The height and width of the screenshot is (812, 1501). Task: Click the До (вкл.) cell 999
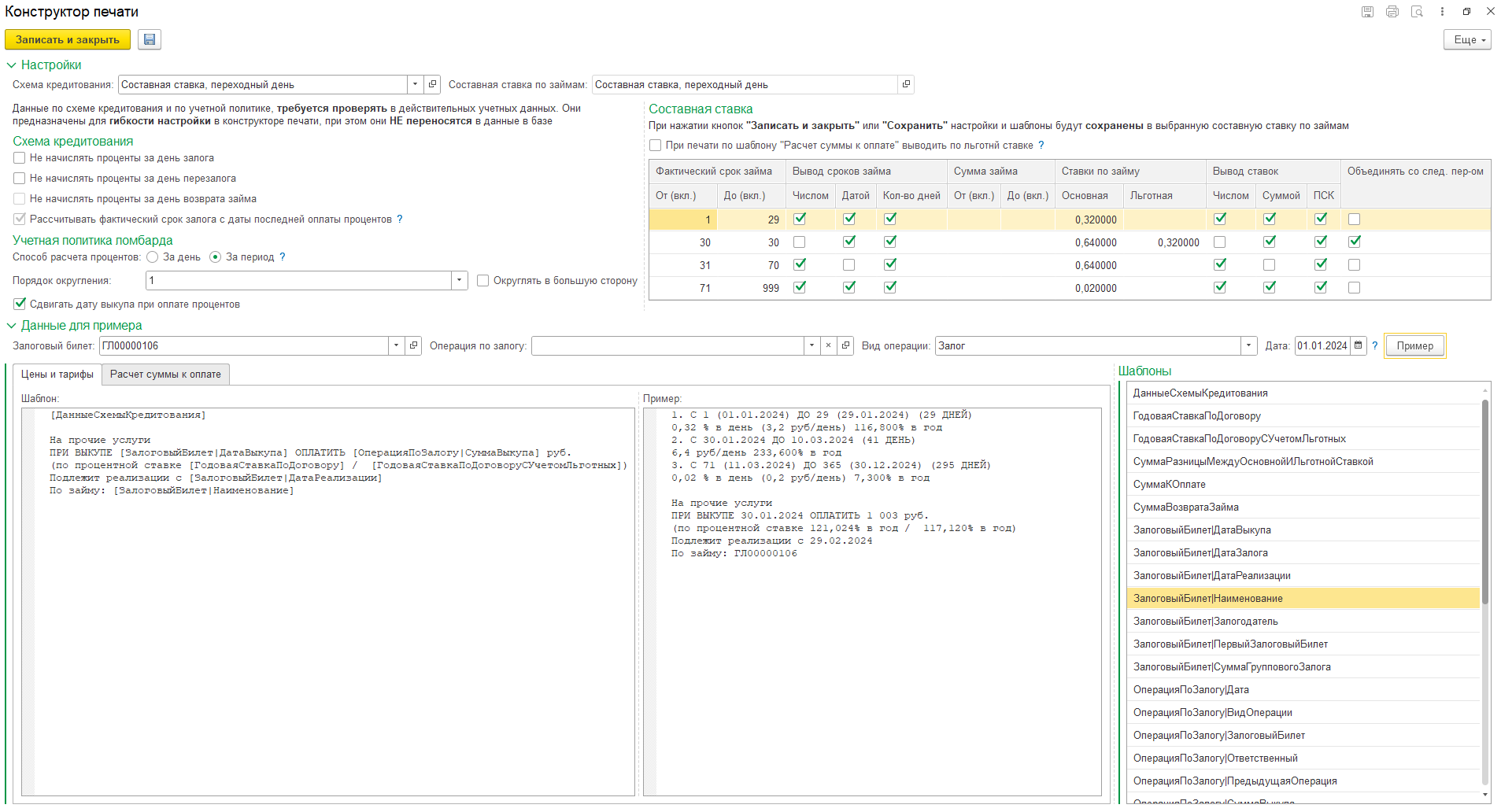pos(752,288)
